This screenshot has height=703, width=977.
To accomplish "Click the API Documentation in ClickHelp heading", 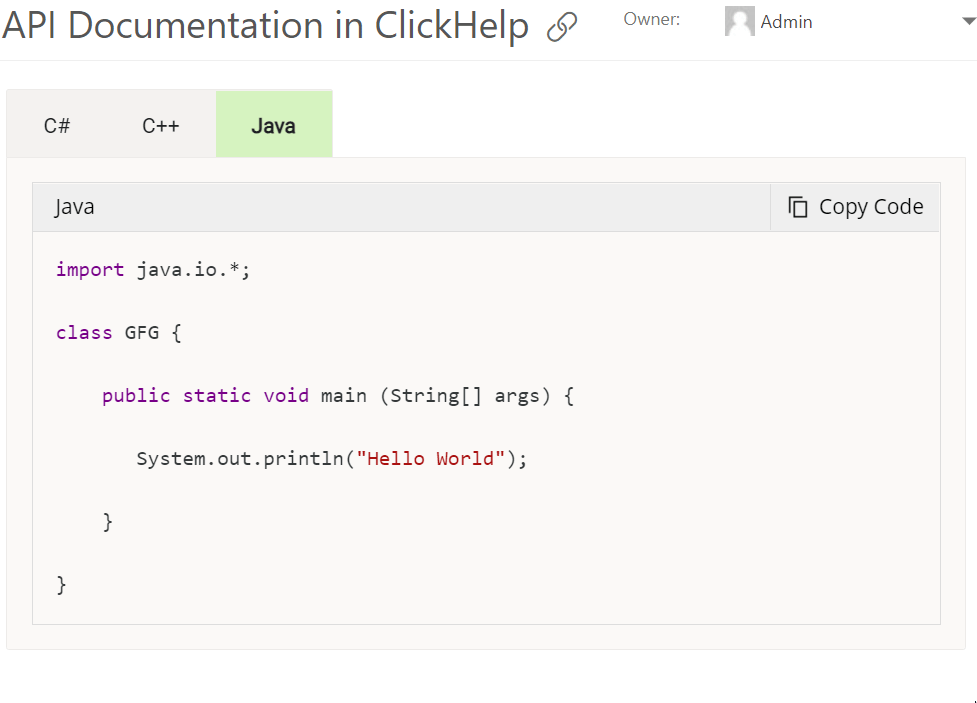I will pyautogui.click(x=265, y=27).
